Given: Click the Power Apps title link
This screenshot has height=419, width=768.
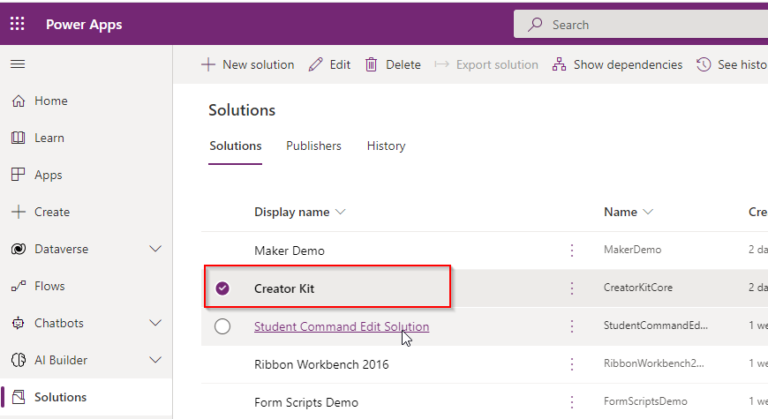Looking at the screenshot, I should (x=84, y=25).
